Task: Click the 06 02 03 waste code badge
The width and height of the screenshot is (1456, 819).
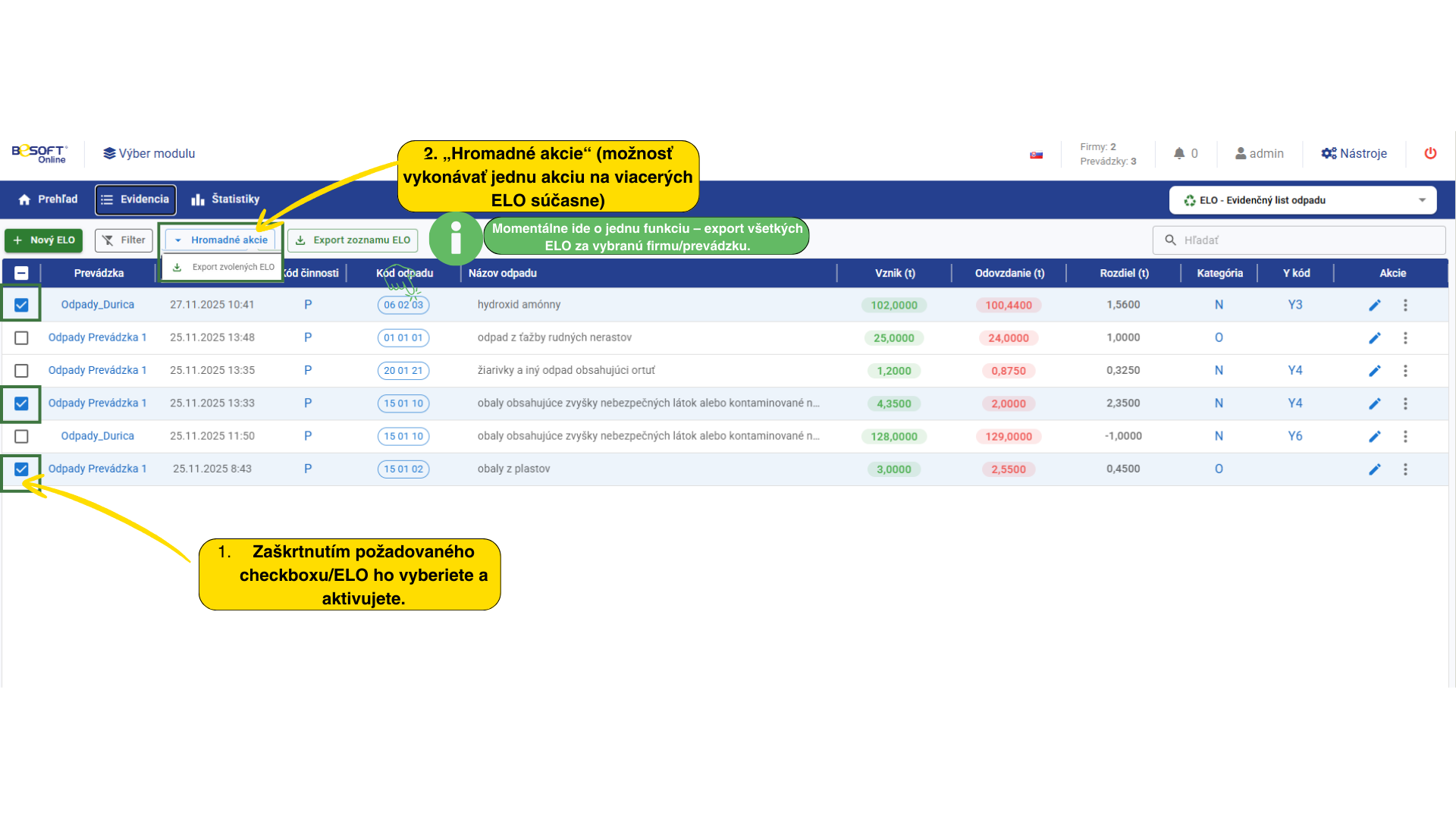Action: coord(403,305)
